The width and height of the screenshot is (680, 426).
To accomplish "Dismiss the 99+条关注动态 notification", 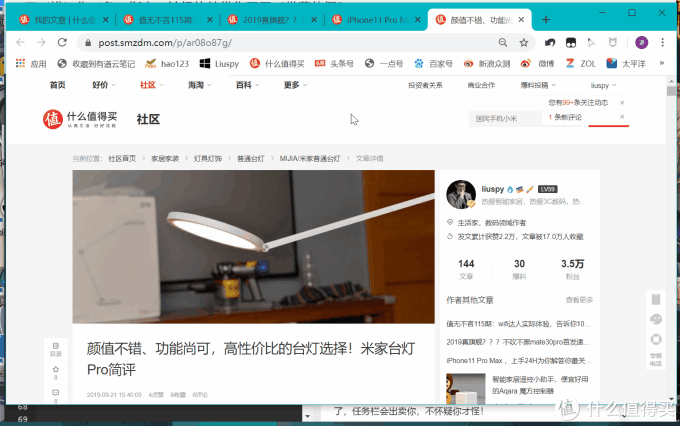I will 622,103.
